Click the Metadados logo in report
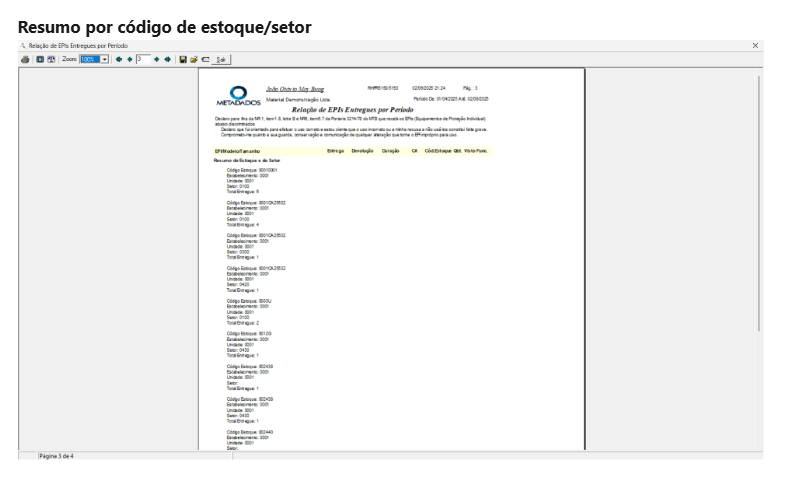785x487 pixels. tap(238, 96)
